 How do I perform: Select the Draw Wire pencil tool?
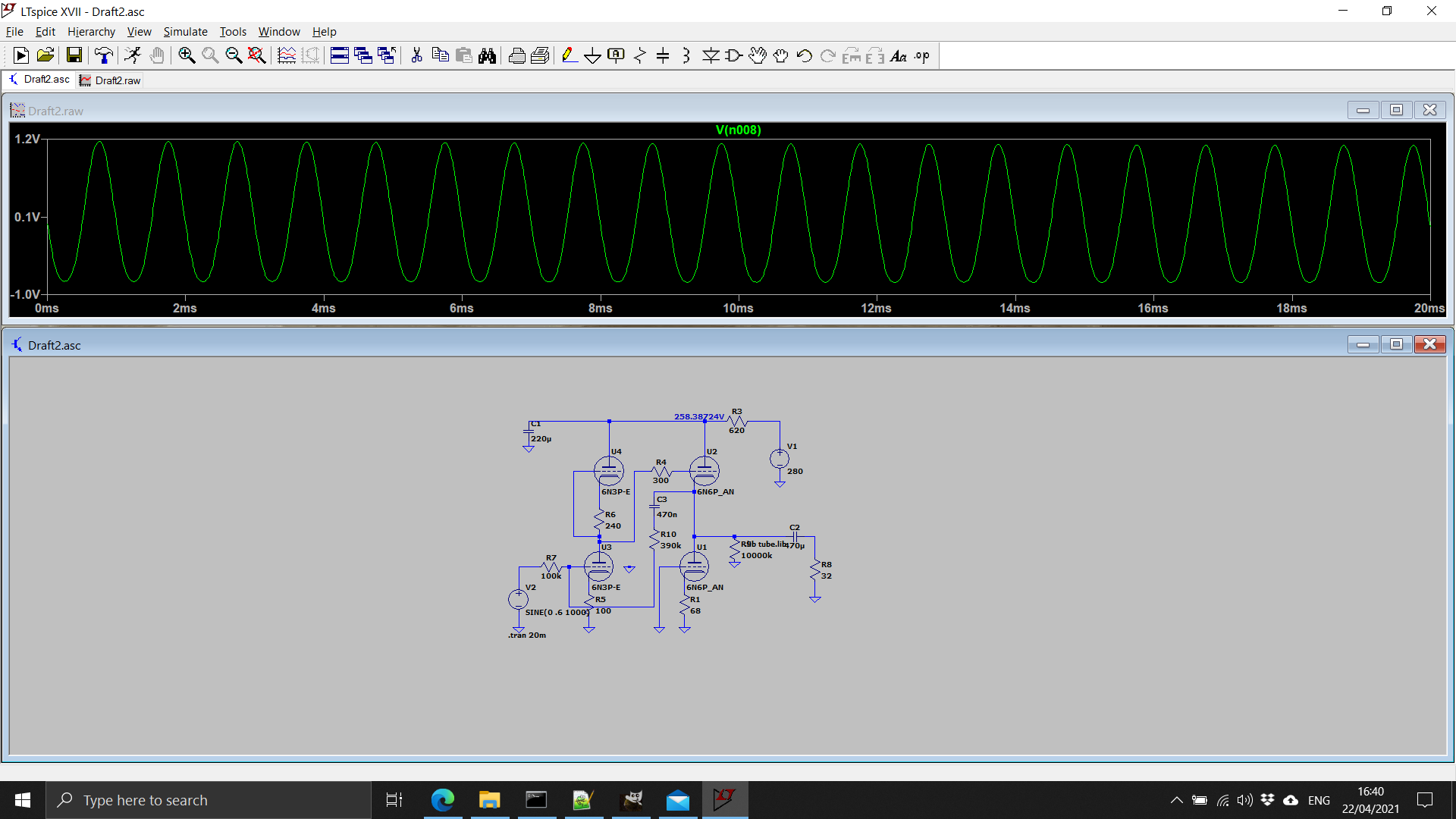click(570, 55)
